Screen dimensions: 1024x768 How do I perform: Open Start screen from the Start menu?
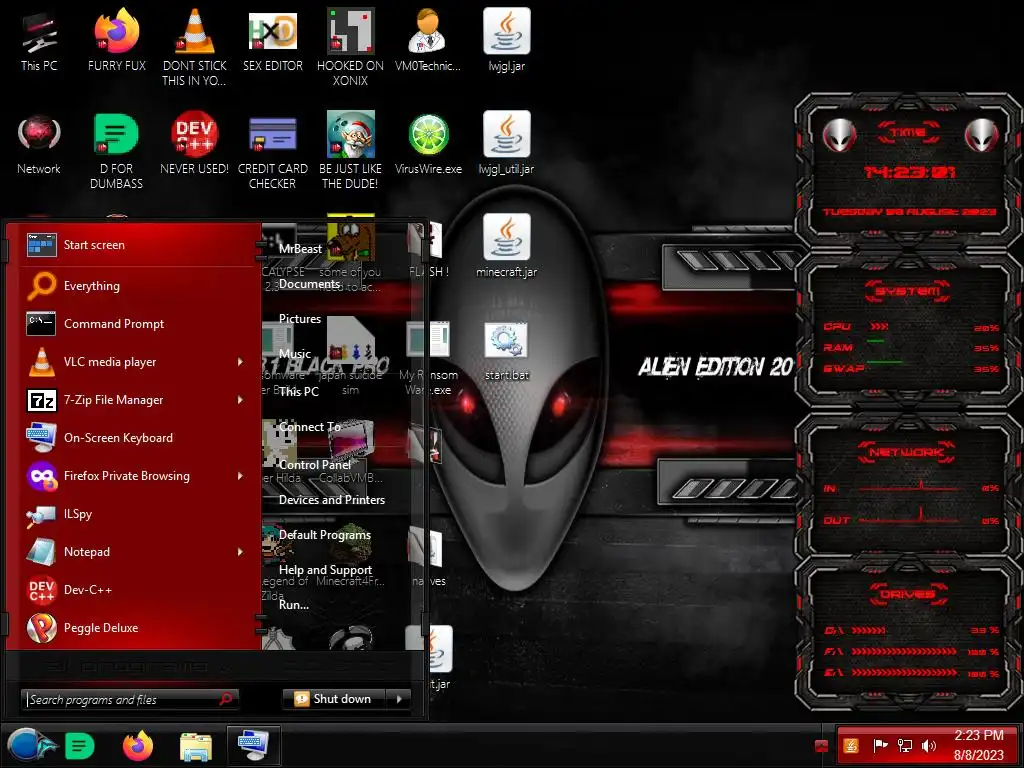coord(135,245)
